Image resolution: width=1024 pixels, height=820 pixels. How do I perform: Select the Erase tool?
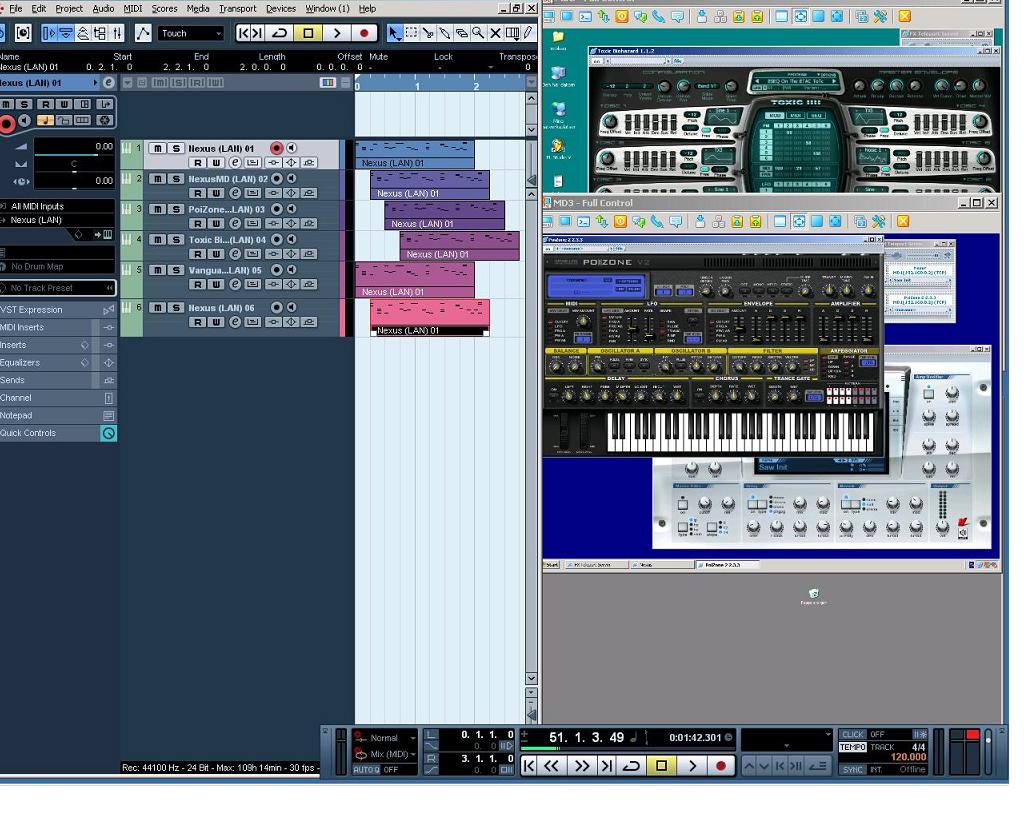click(x=462, y=33)
